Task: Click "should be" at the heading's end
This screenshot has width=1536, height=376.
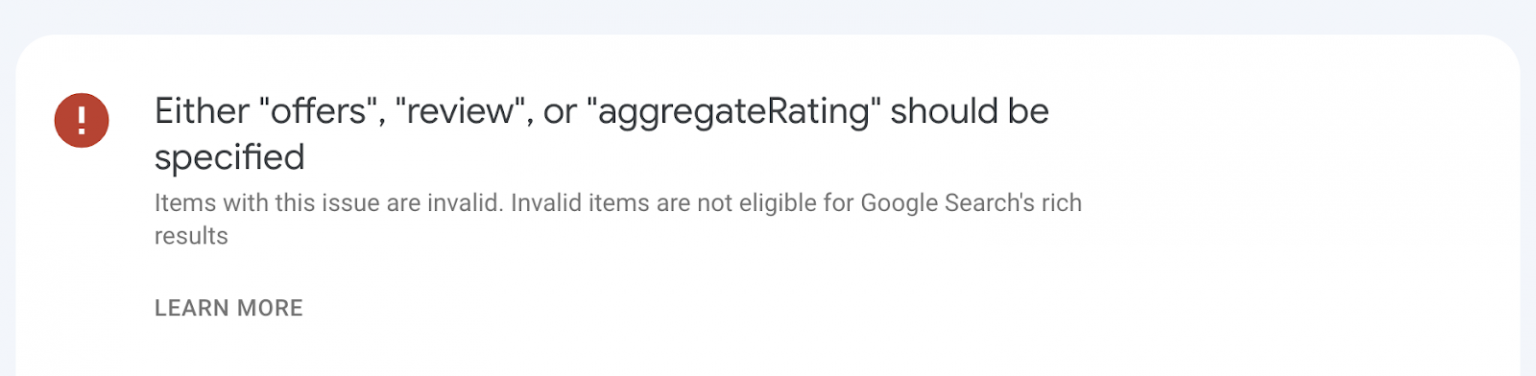Action: [968, 112]
